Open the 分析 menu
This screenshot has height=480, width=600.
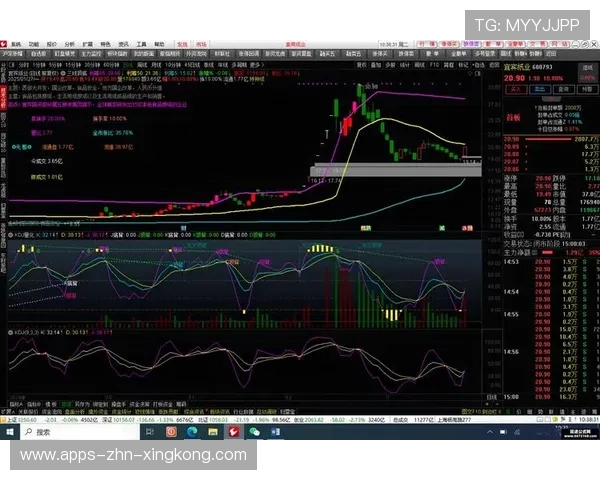[x=69, y=45]
